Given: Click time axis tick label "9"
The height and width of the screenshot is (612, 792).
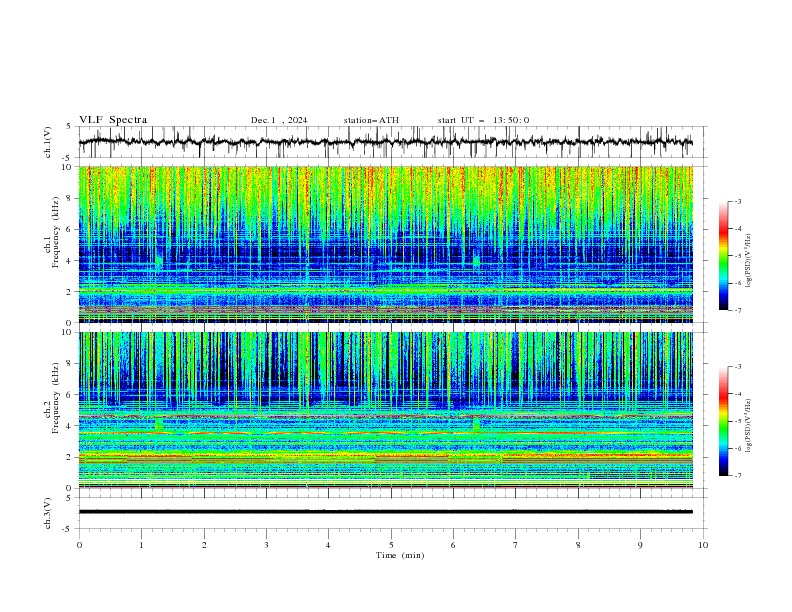Looking at the screenshot, I should (x=640, y=545).
